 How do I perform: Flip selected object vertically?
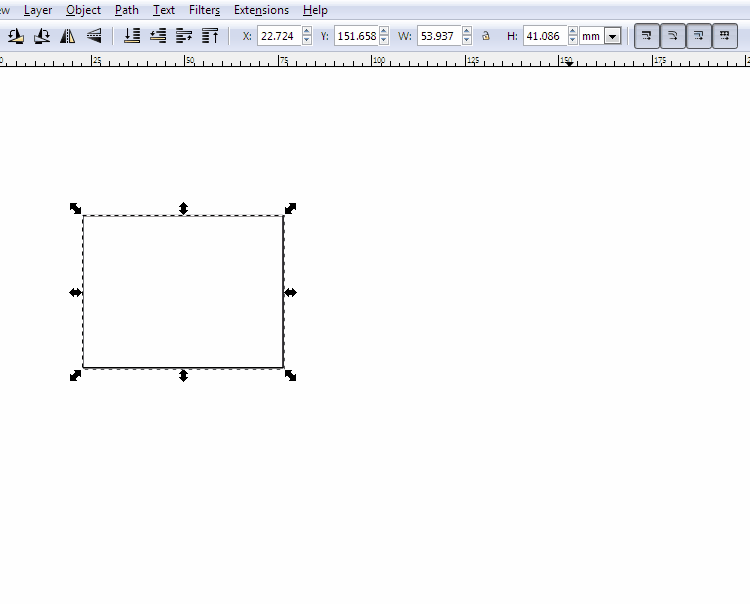(x=94, y=36)
